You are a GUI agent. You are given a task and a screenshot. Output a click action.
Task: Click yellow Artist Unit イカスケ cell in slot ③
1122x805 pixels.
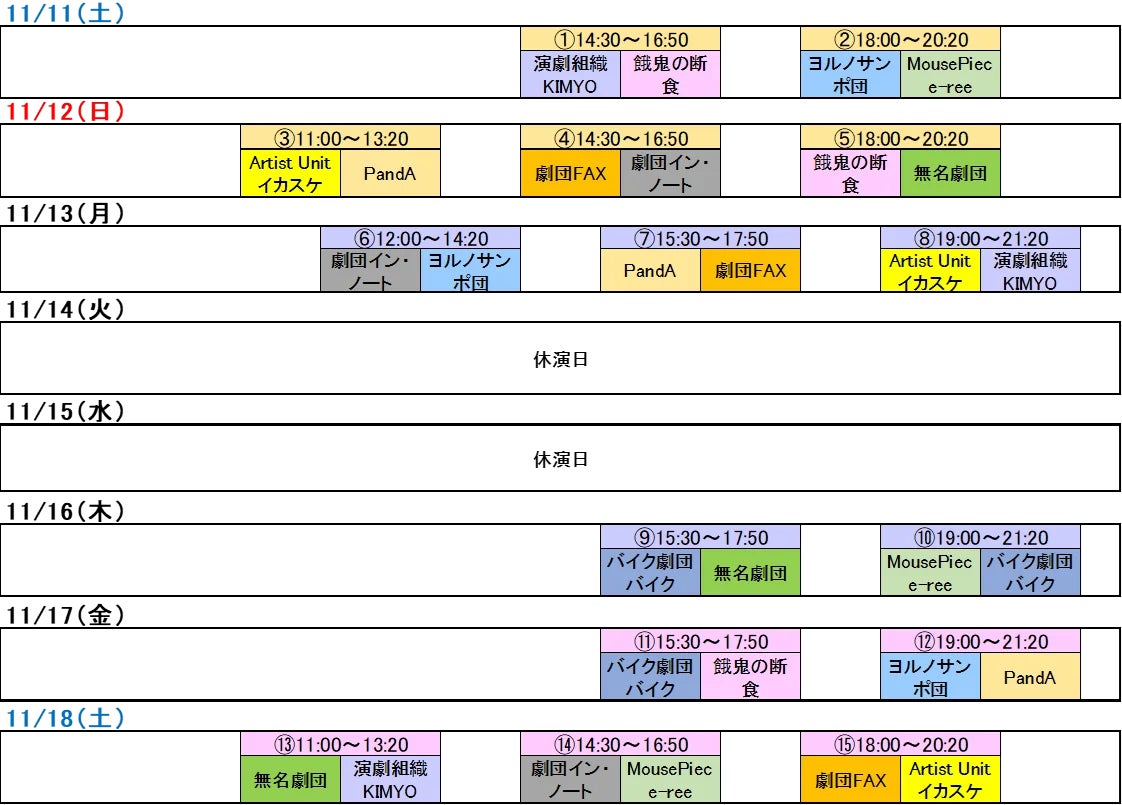[290, 174]
